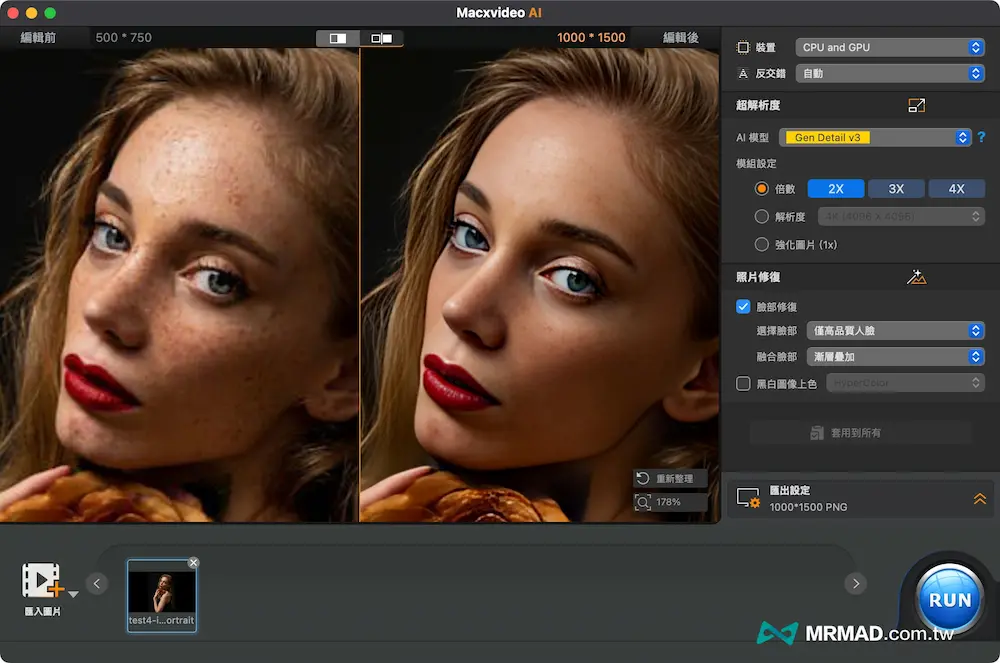This screenshot has height=663, width=1000.
Task: Select the scale multiplier radio button
Action: pyautogui.click(x=762, y=189)
